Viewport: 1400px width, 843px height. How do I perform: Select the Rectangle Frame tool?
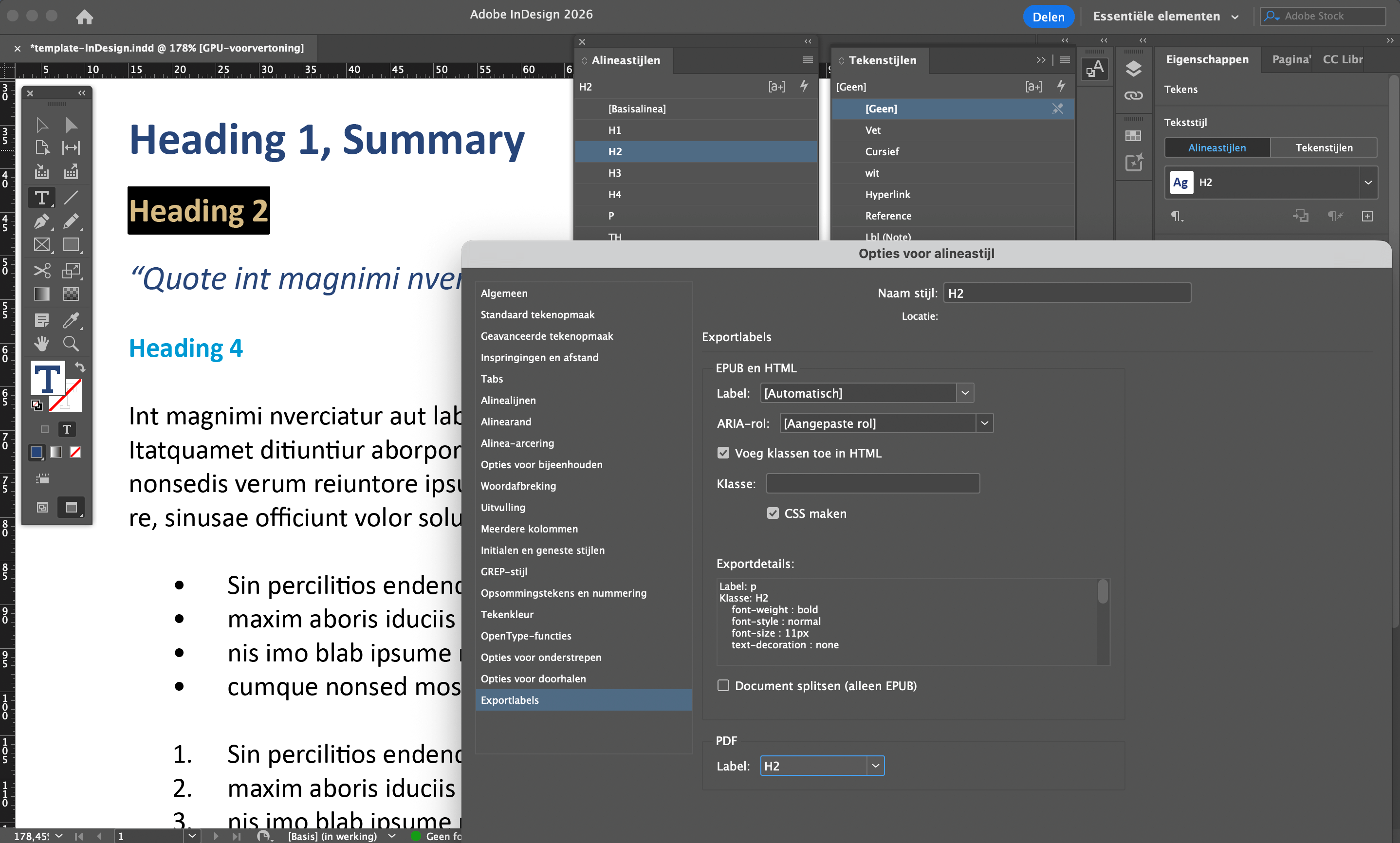(x=41, y=245)
